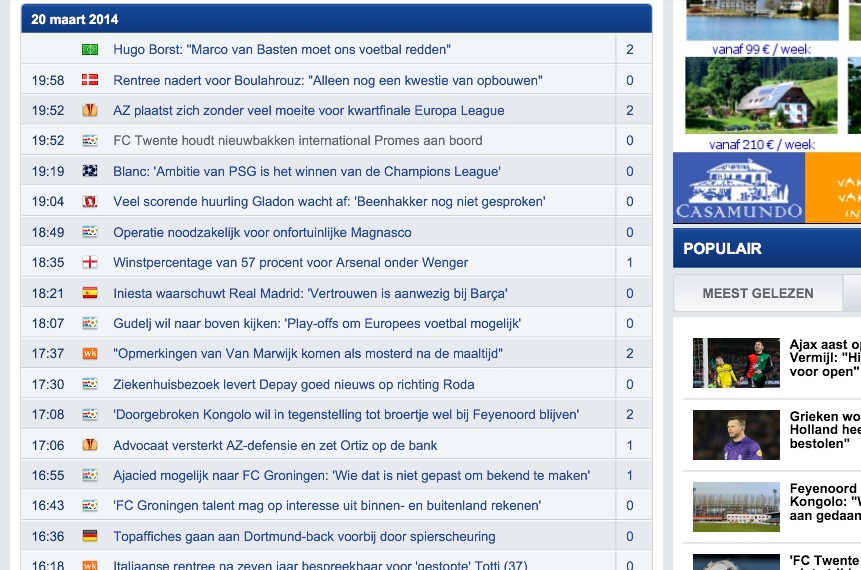Open the Hugo Borst article about Van Basten

tap(282, 49)
